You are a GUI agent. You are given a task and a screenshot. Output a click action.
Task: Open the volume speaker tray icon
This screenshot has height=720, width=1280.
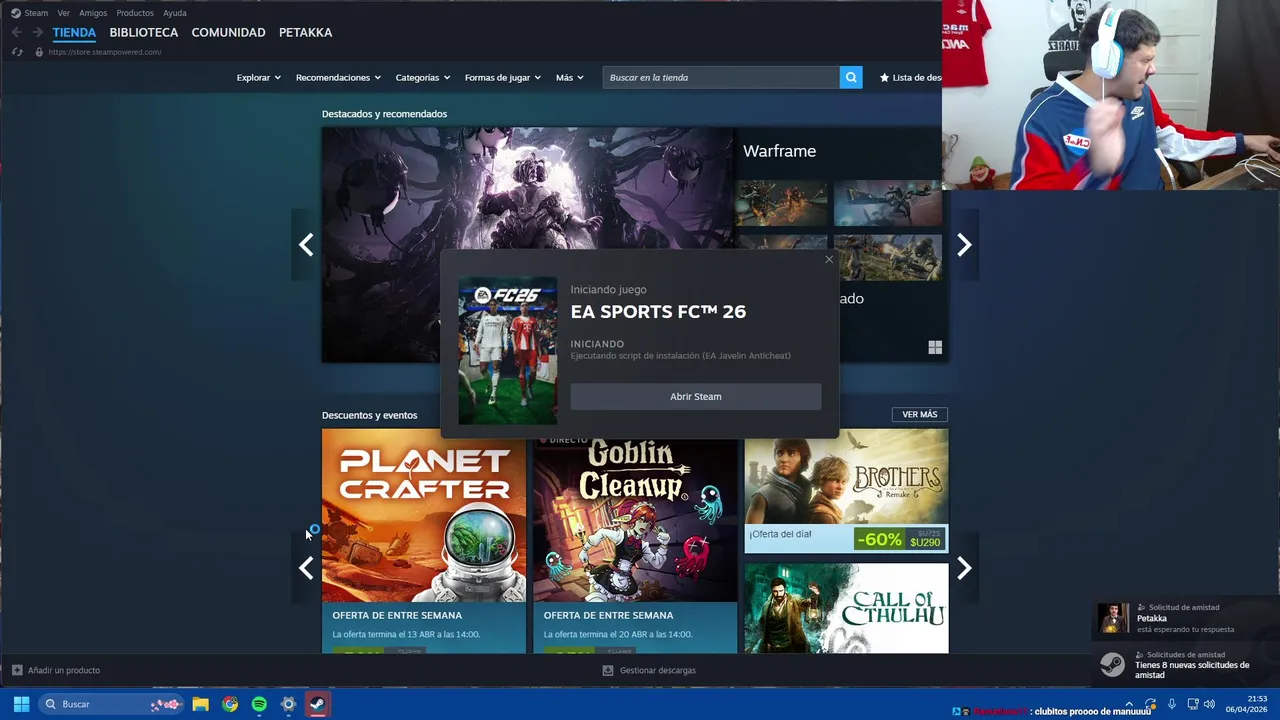[x=1209, y=704]
